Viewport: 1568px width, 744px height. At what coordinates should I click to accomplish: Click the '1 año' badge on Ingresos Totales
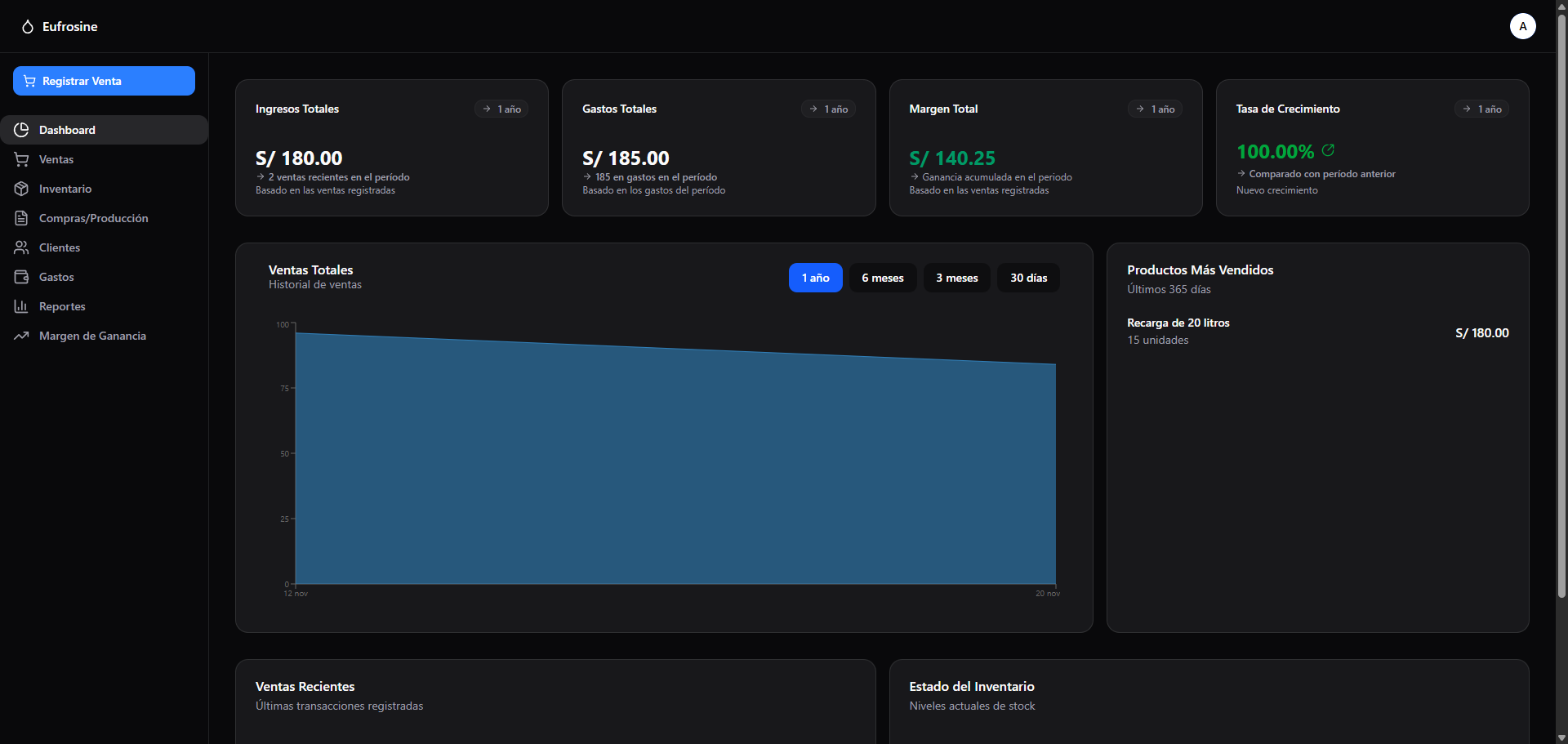click(501, 109)
